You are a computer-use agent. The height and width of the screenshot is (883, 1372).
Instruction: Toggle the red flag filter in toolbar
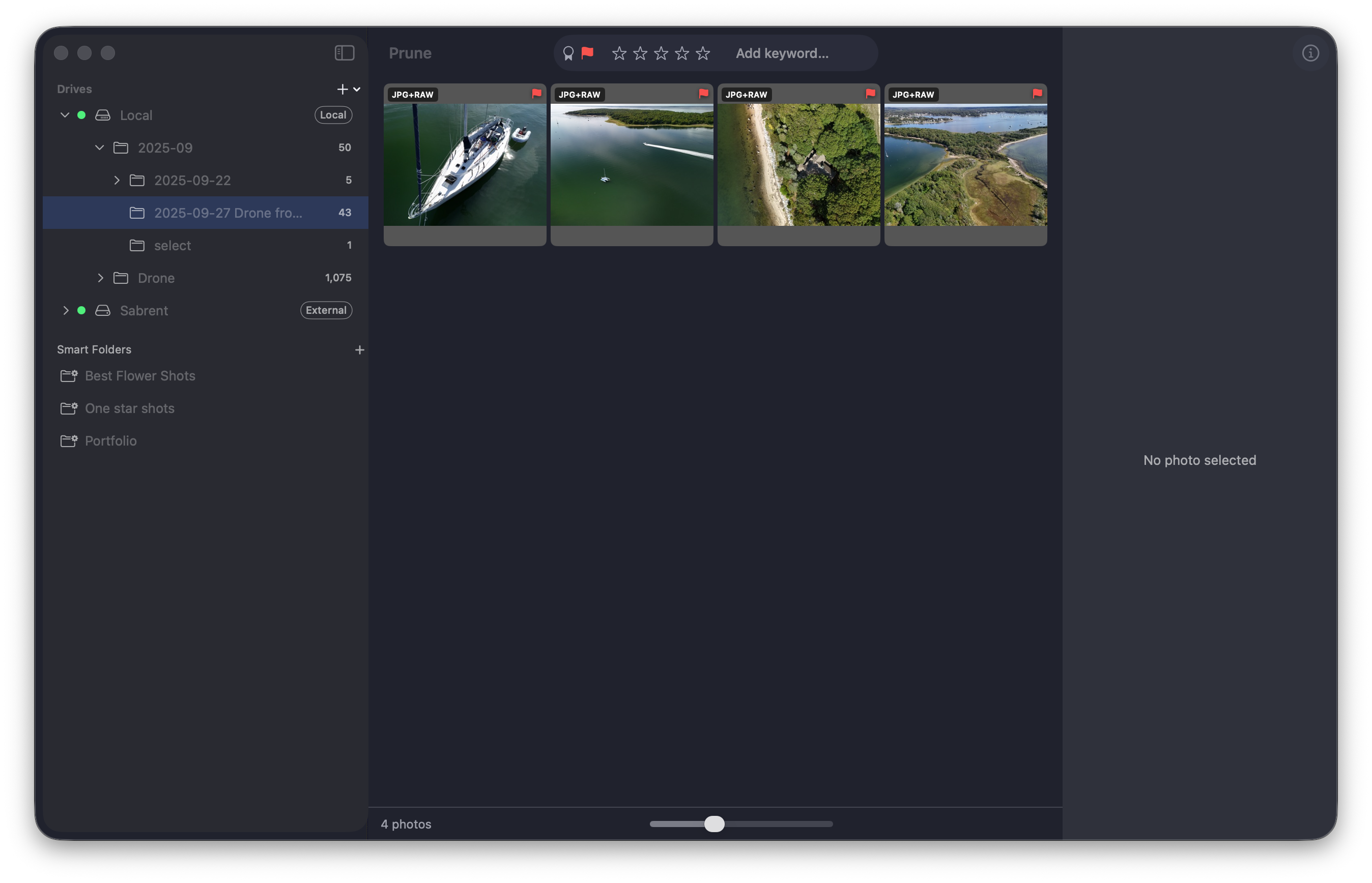[587, 53]
